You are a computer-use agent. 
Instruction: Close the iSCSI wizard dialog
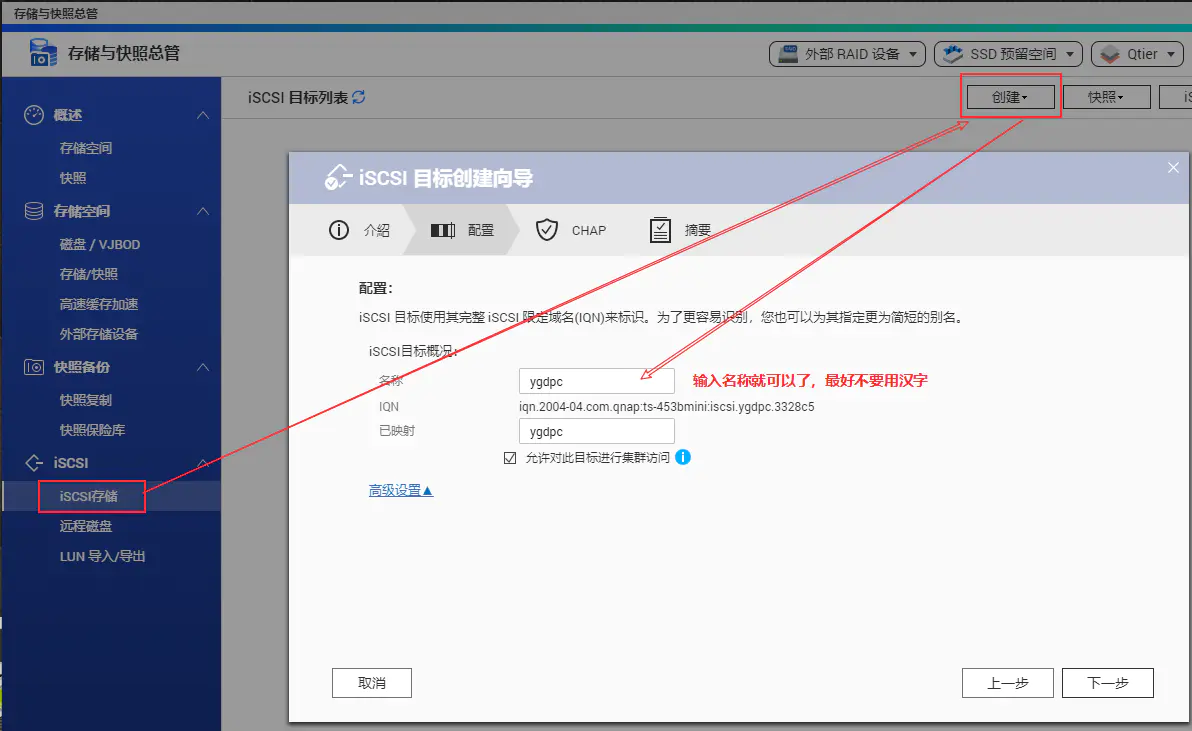point(1174,168)
